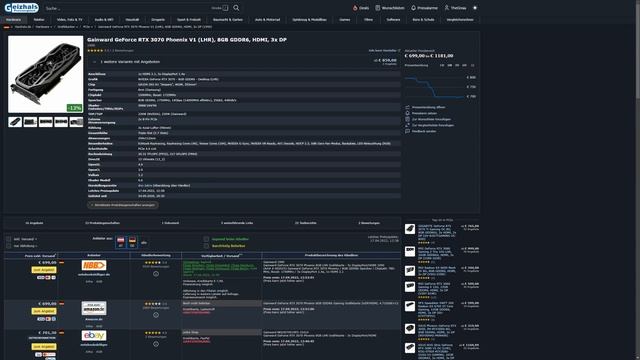Click 'Preisentwicklung öffnen' chart icon
The image size is (640, 360).
[x=407, y=107]
